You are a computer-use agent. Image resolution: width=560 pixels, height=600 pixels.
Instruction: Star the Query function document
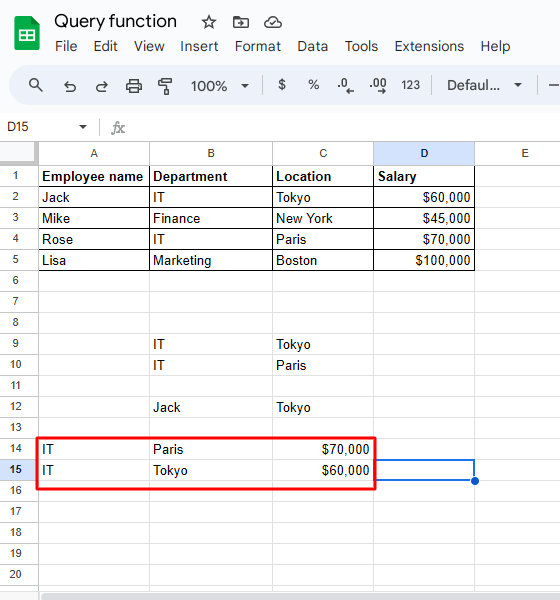(209, 22)
